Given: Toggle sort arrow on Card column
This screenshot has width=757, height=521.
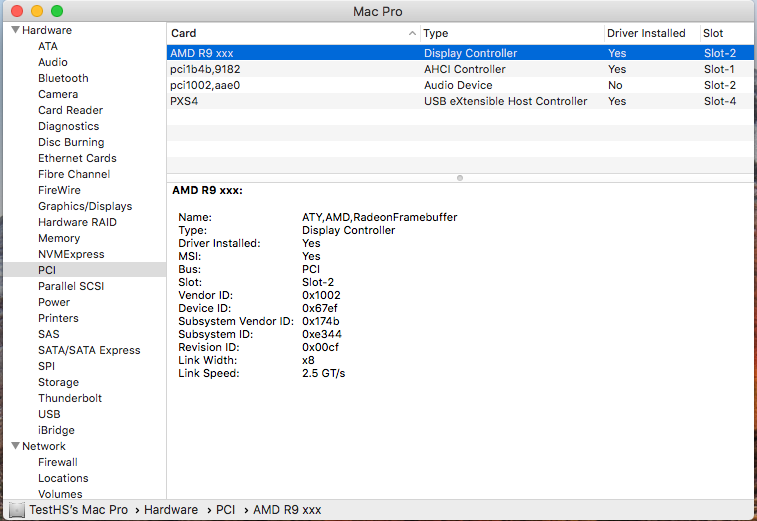Looking at the screenshot, I should coord(412,33).
